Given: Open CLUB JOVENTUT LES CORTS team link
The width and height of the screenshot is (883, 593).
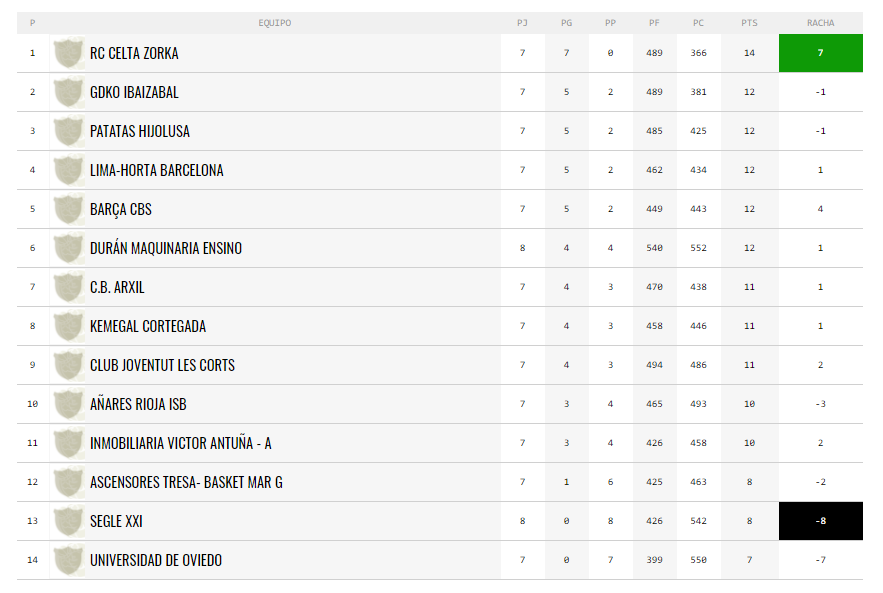Looking at the screenshot, I should tap(163, 365).
